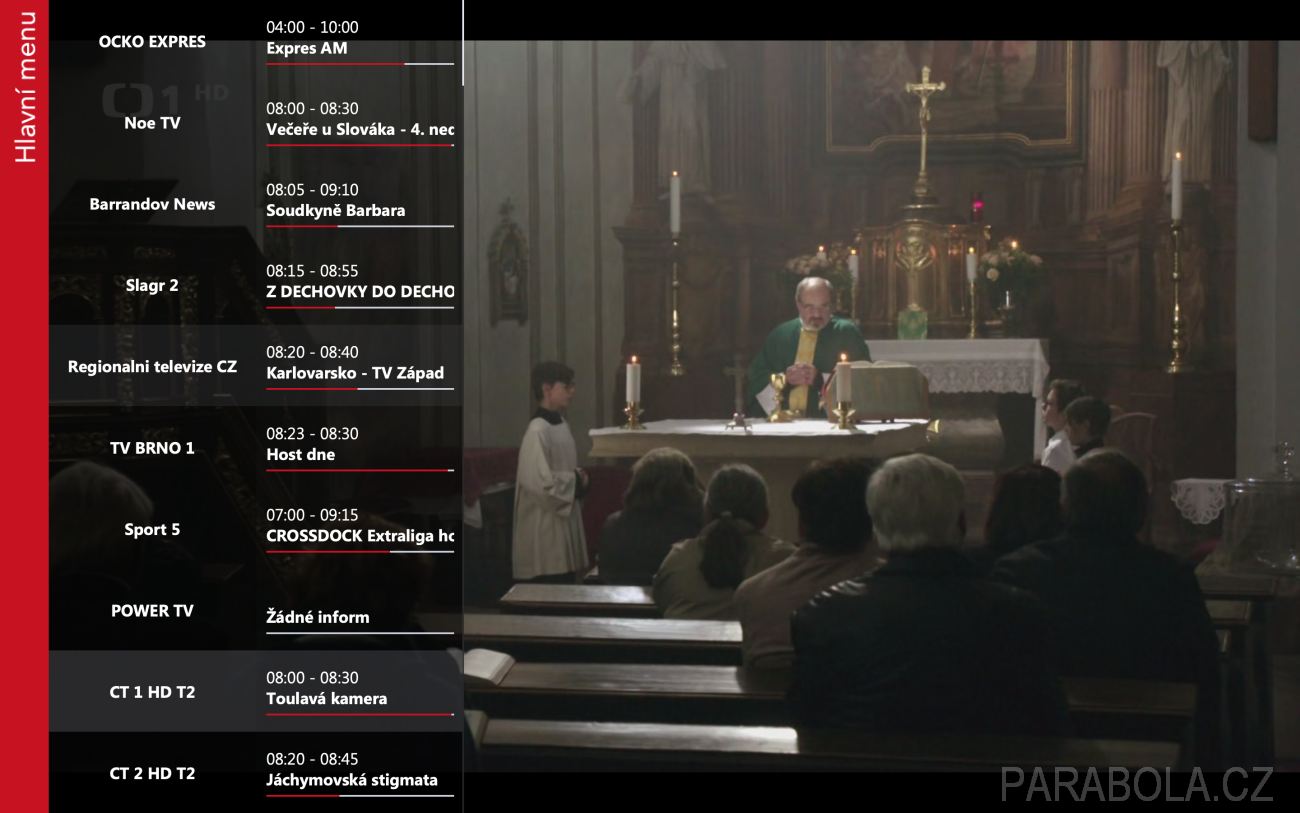Open Z DECHOVKY DO DECHOVKY programme
The image size is (1300, 813).
(360, 292)
